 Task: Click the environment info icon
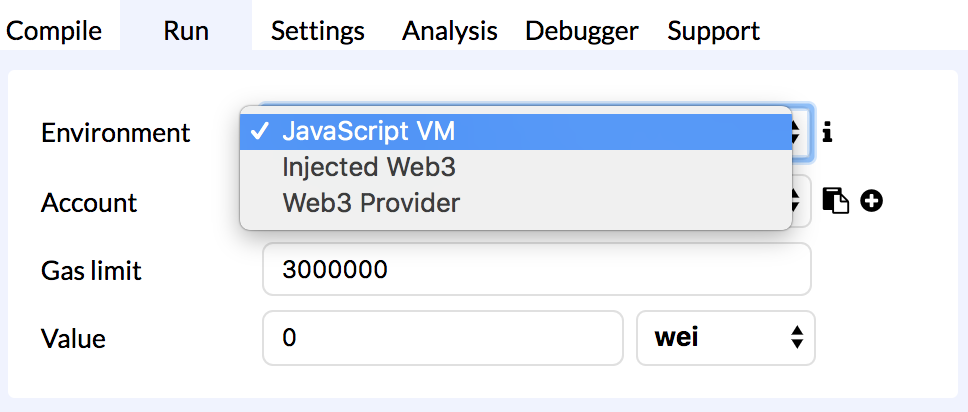pyautogui.click(x=827, y=131)
